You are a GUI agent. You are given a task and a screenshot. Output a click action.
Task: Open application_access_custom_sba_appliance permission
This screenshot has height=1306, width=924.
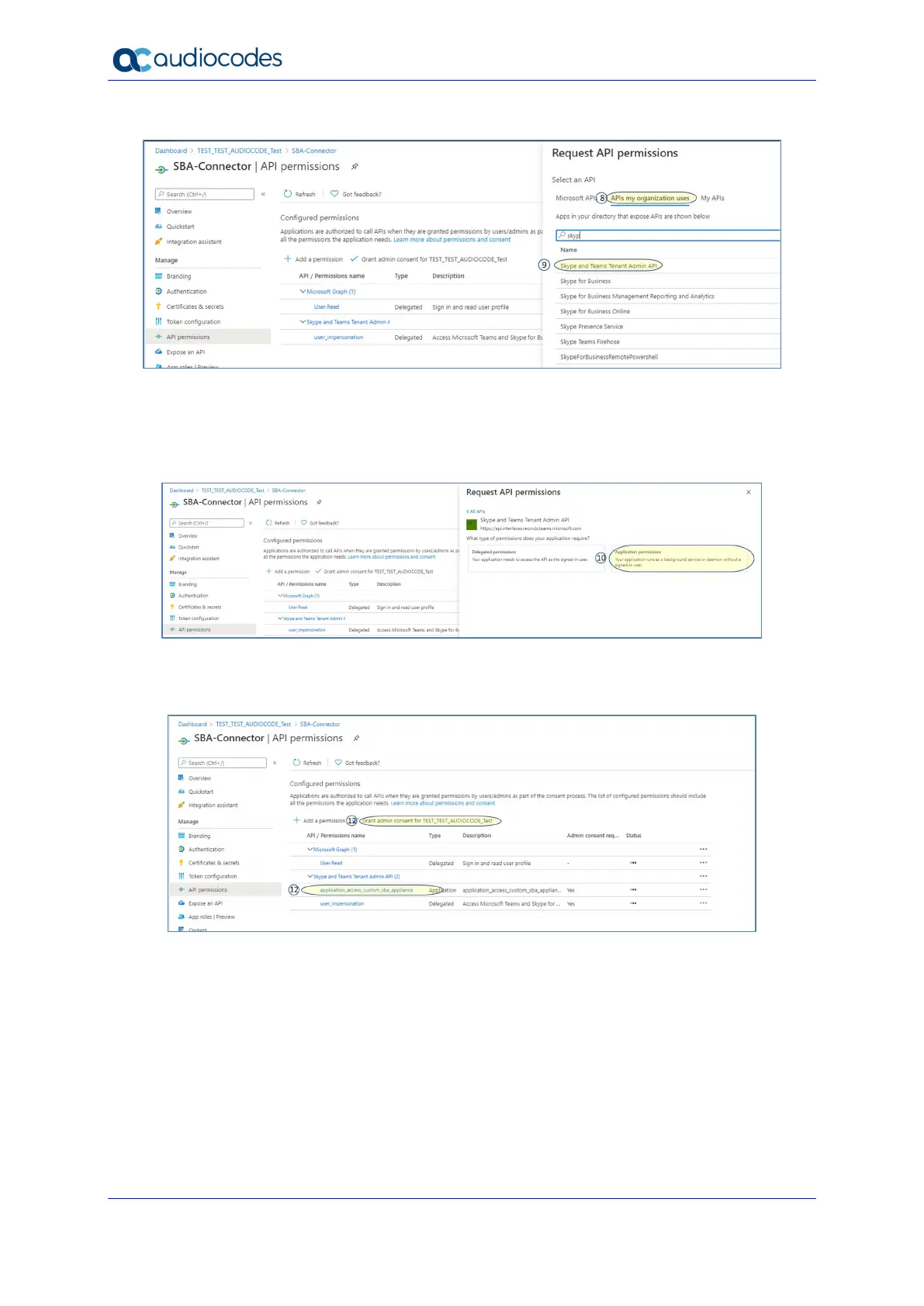366,890
